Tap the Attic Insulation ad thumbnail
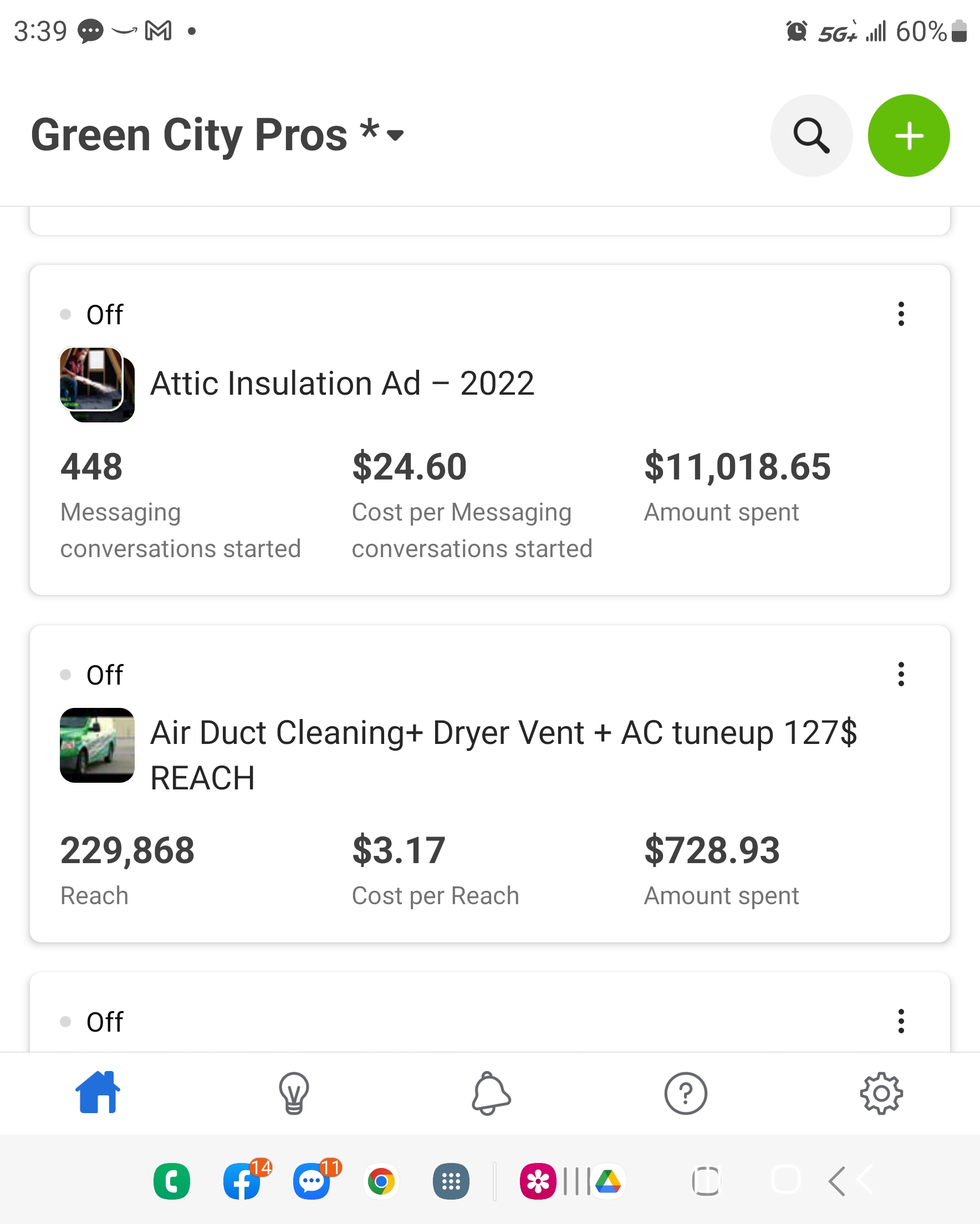Viewport: 980px width, 1224px height. click(97, 384)
